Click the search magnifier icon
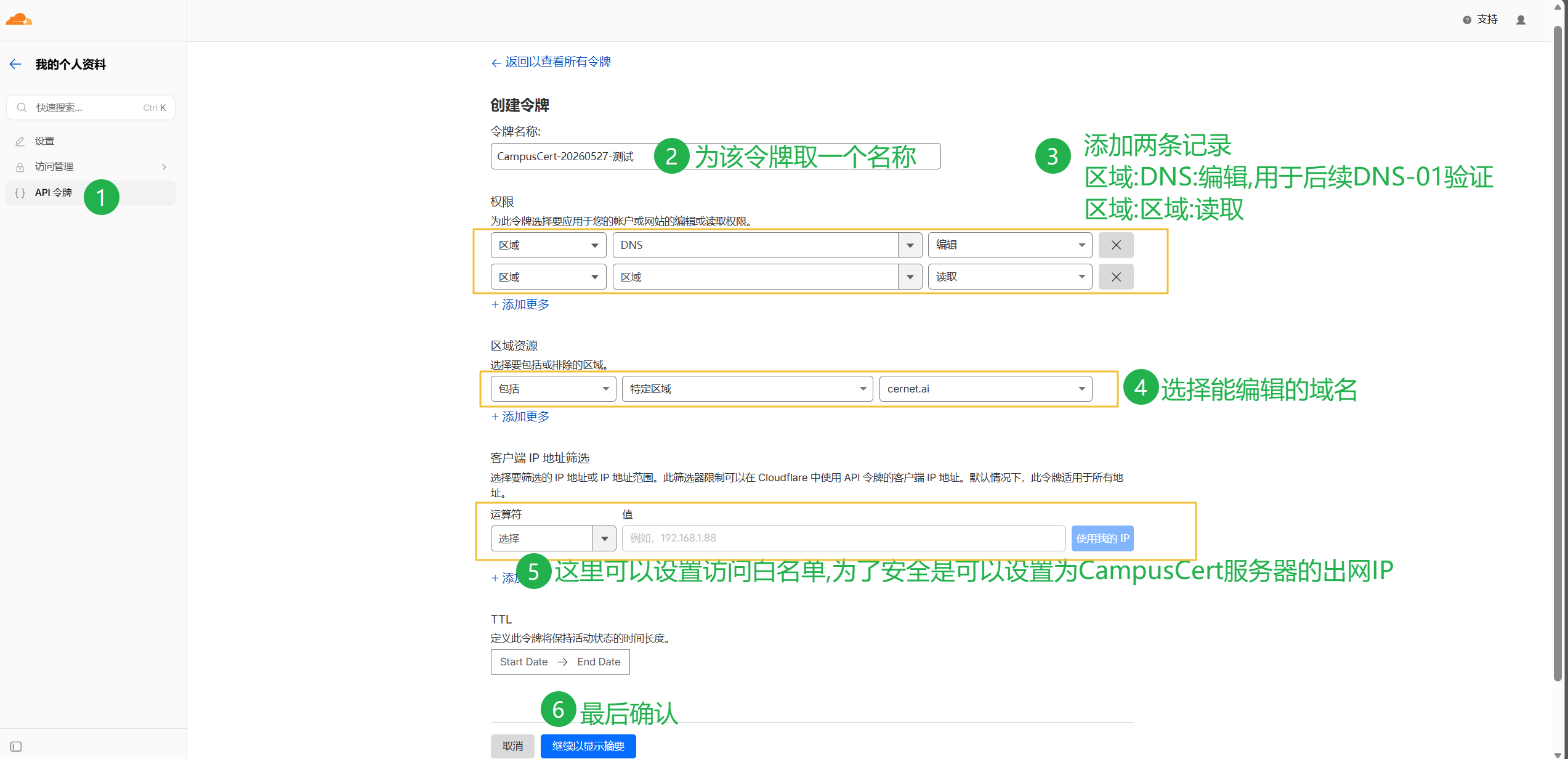 22,108
